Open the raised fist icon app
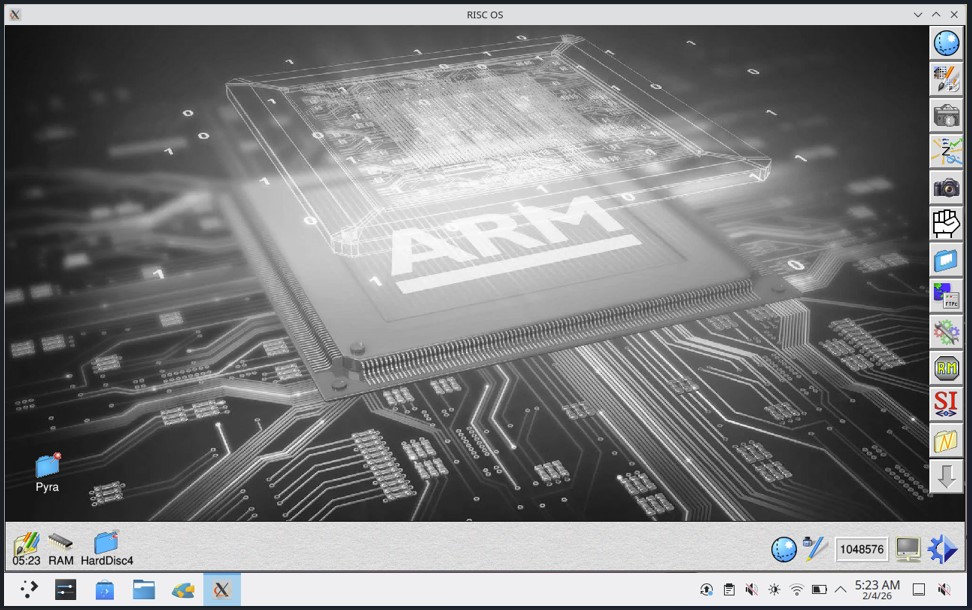The width and height of the screenshot is (972, 610). (946, 223)
